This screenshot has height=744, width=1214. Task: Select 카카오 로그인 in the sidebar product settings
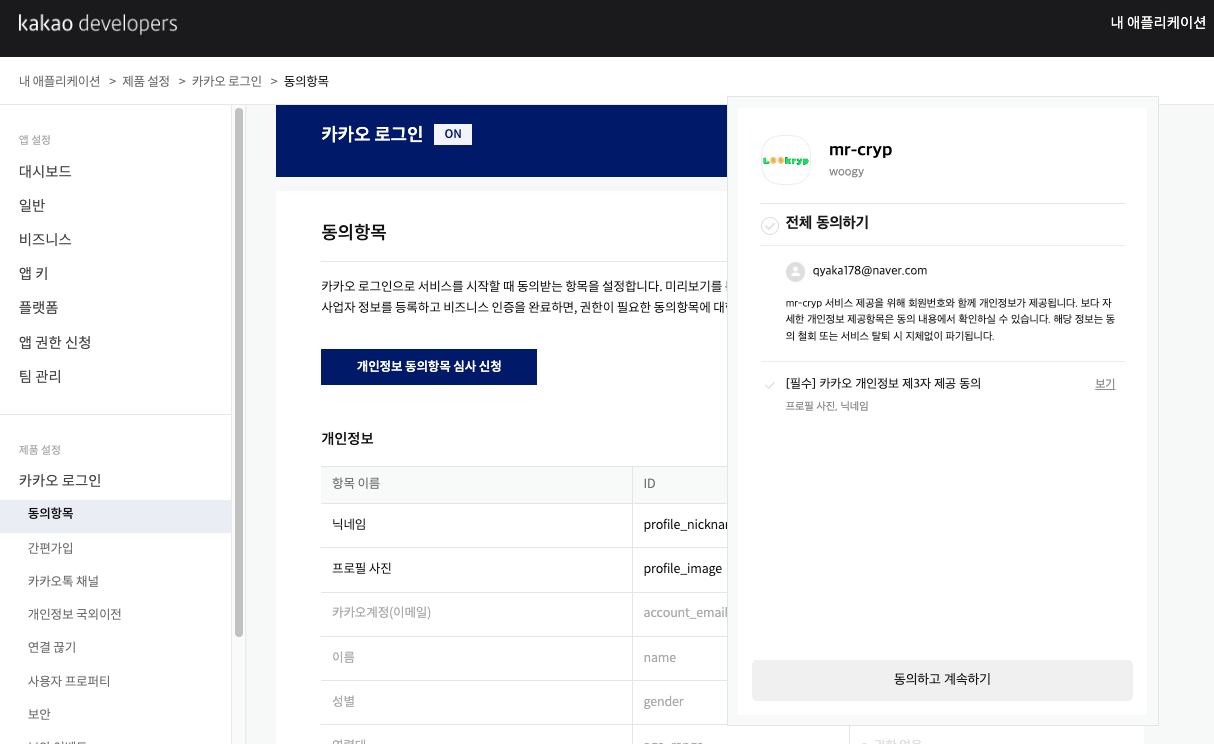click(x=60, y=480)
